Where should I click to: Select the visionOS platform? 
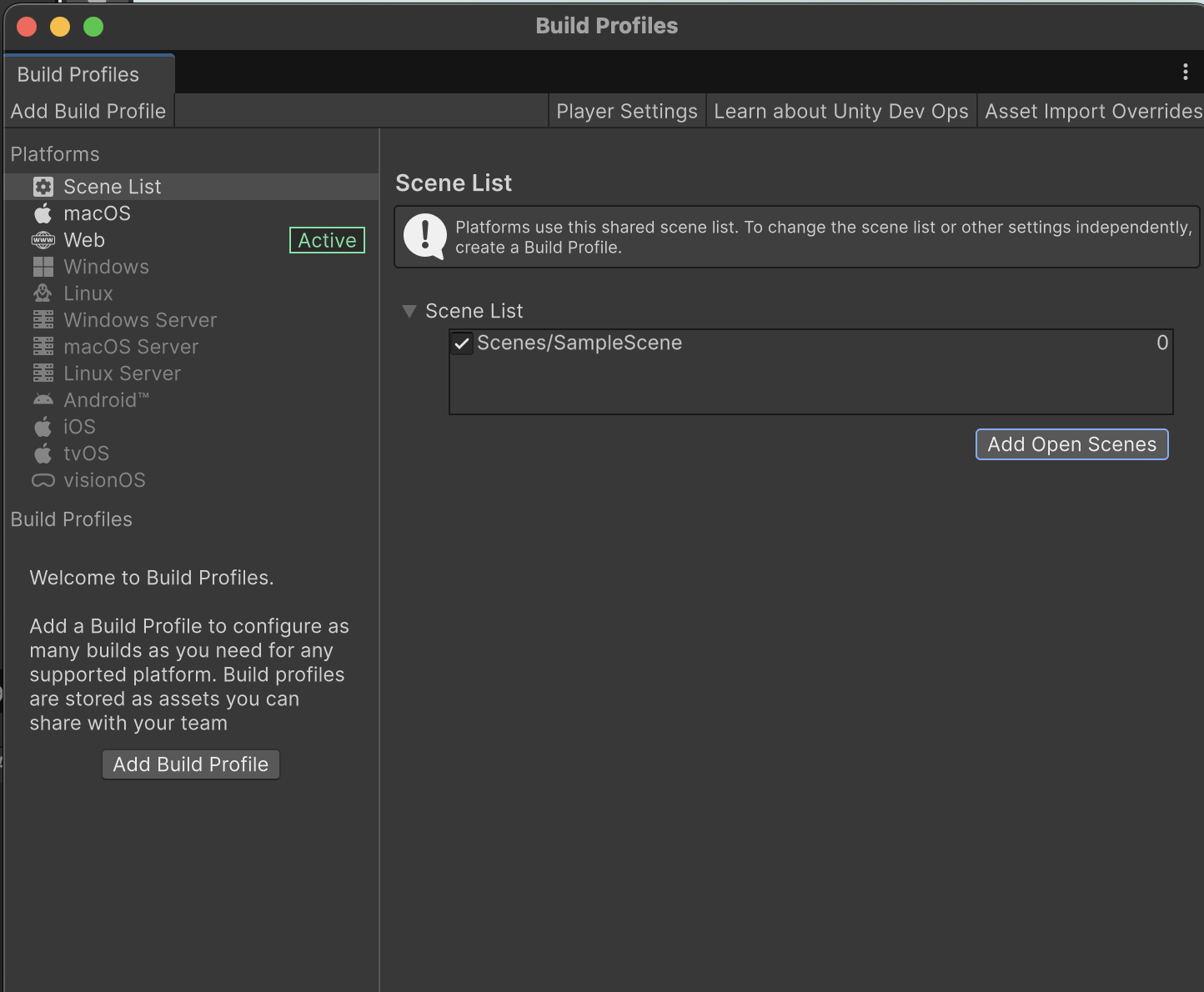pos(192,480)
